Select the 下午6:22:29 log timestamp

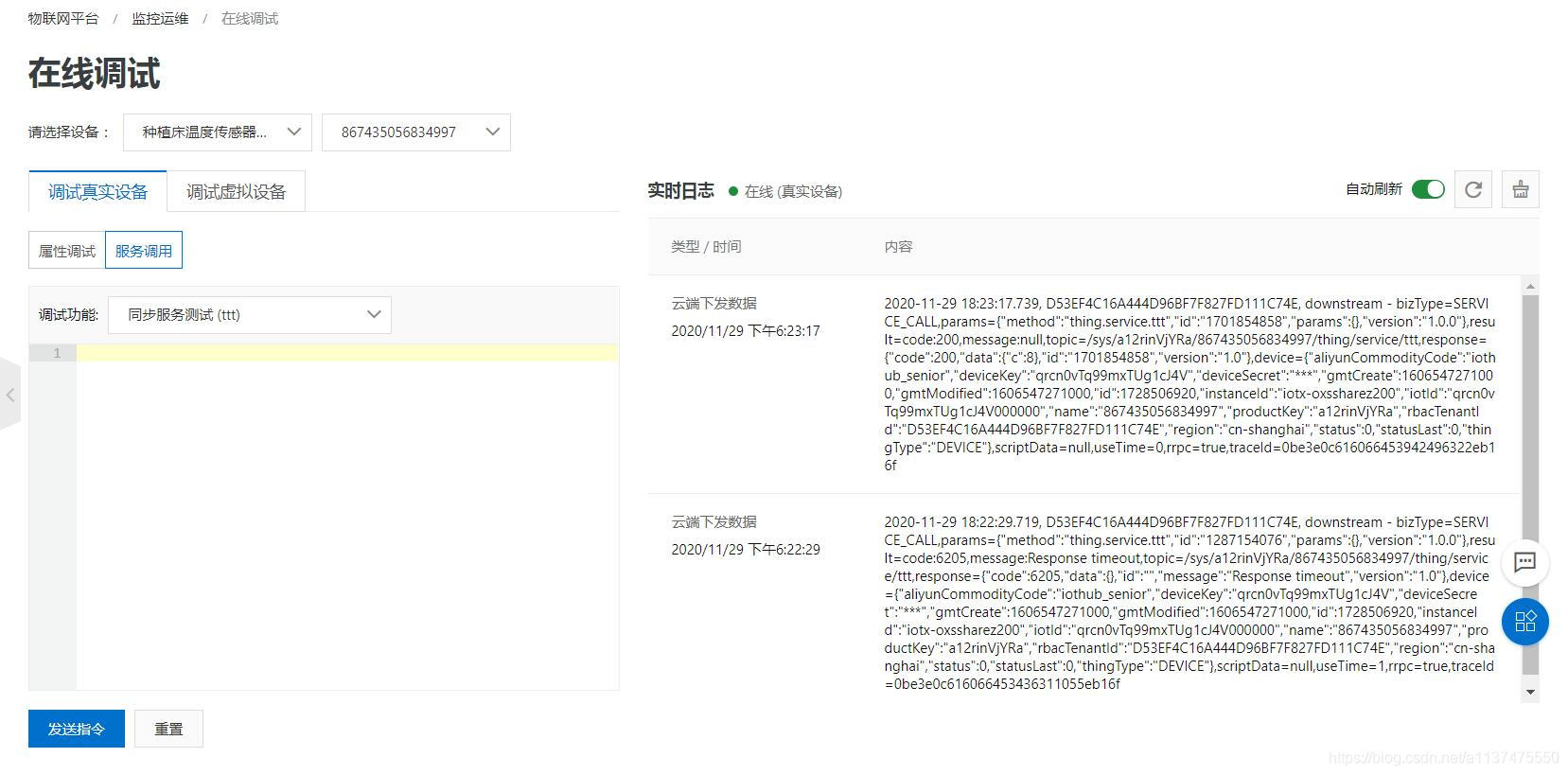pos(746,550)
